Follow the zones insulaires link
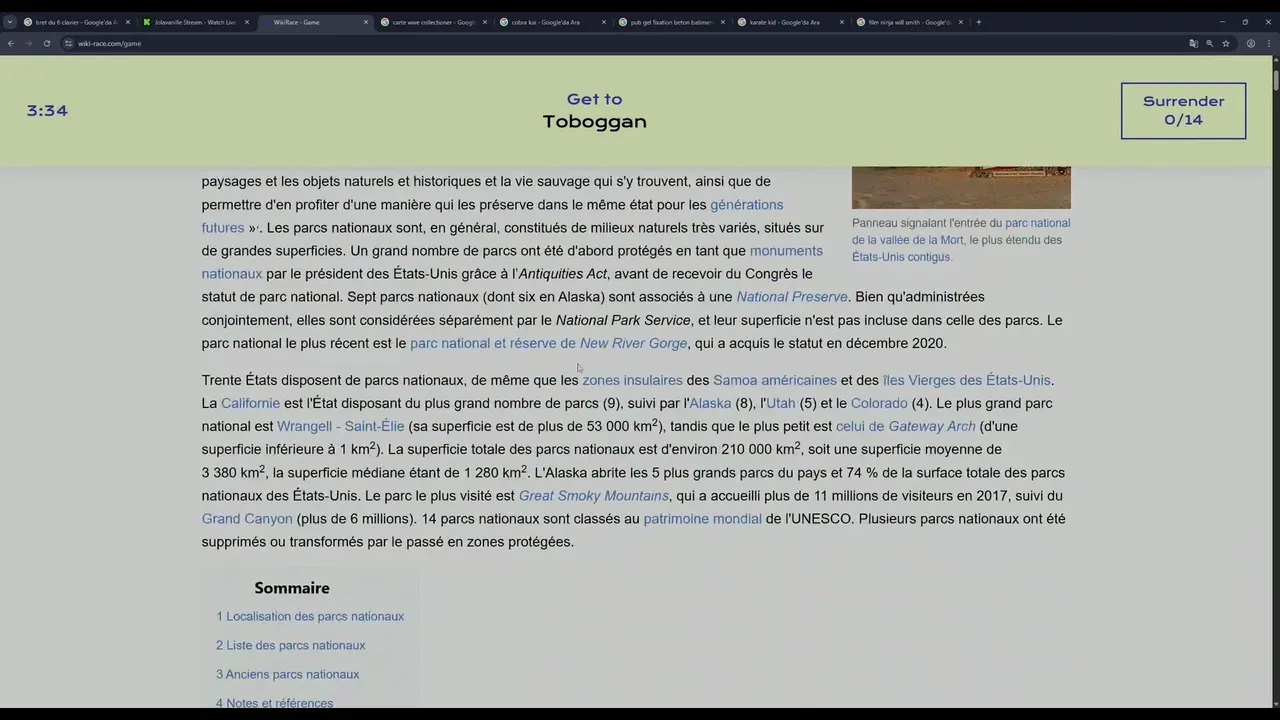Screen dimensions: 1280x720 [x=632, y=380]
